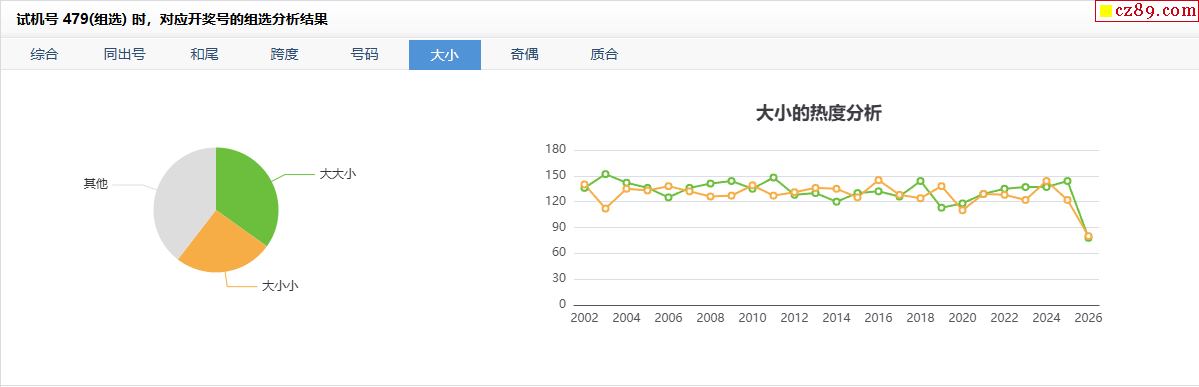Switch to the 质合 tab
1199x387 pixels.
pos(604,54)
